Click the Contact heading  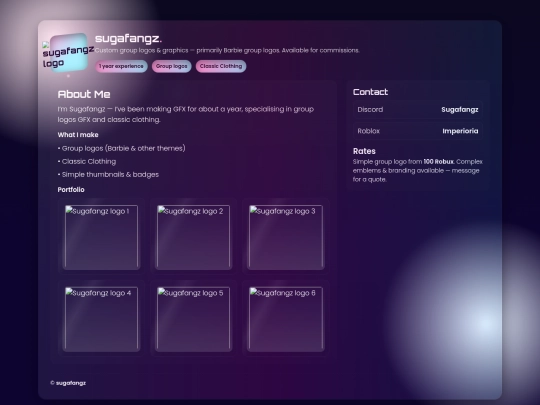(x=370, y=92)
